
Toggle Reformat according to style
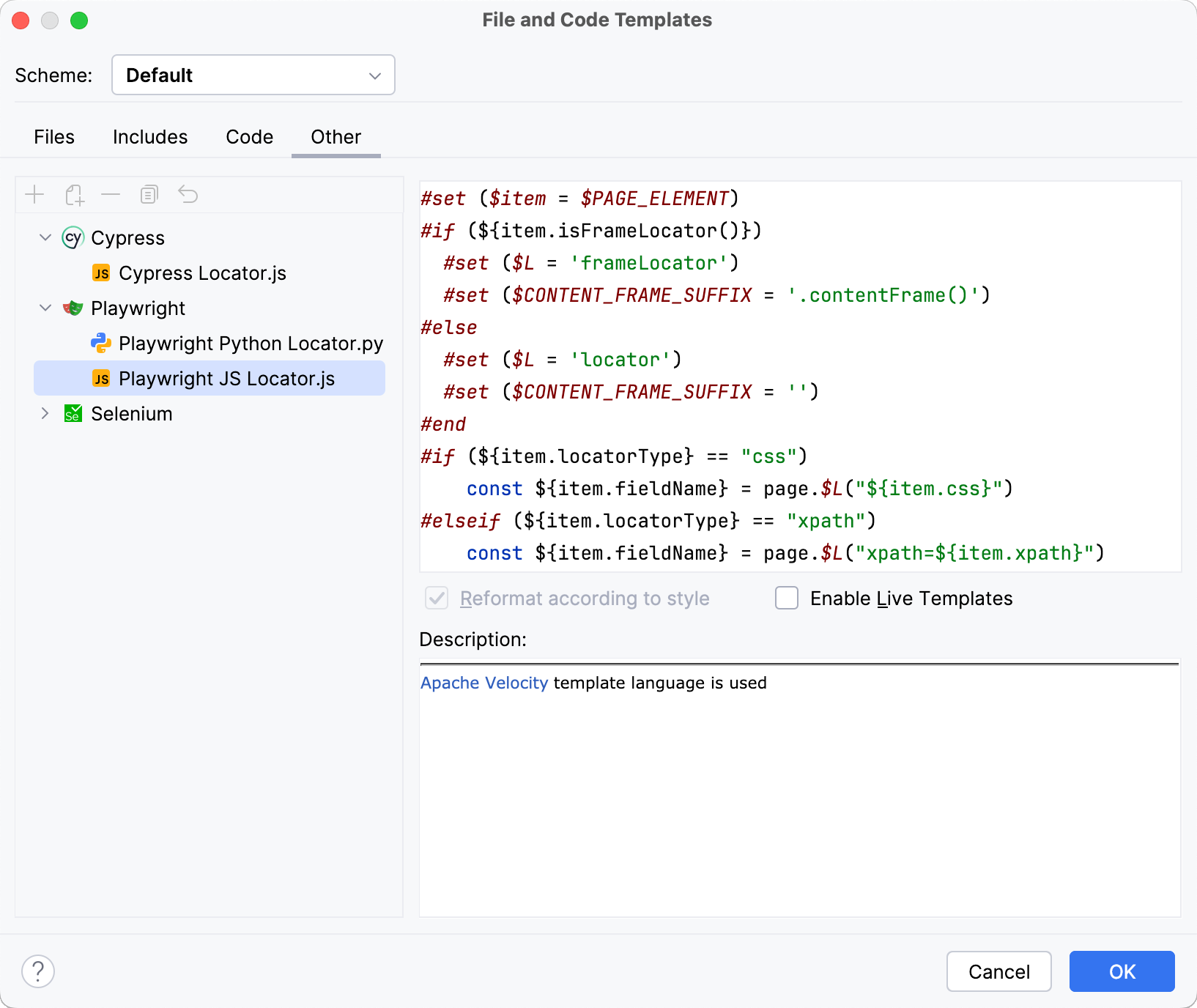coord(436,598)
